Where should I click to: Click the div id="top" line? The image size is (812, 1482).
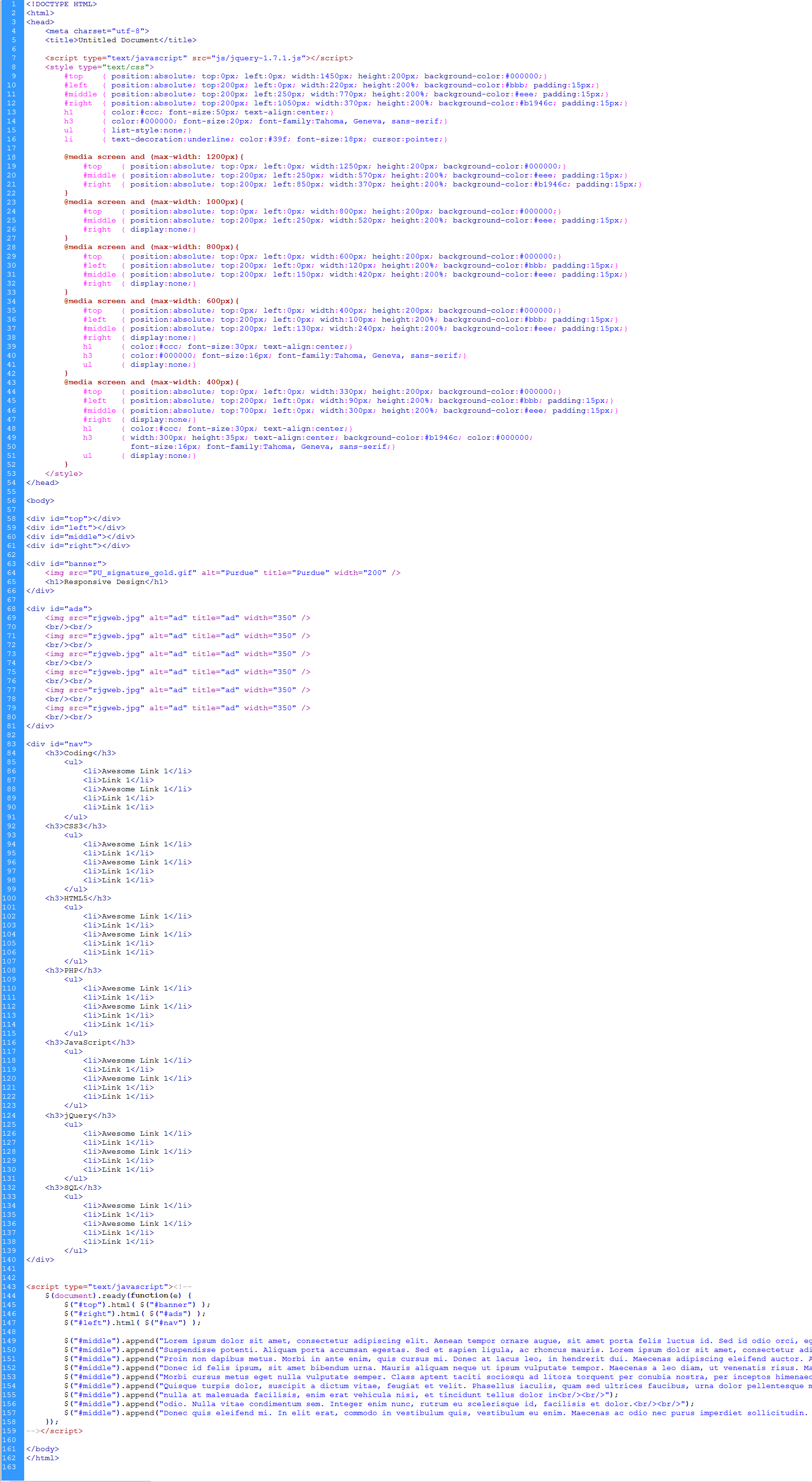[x=74, y=519]
